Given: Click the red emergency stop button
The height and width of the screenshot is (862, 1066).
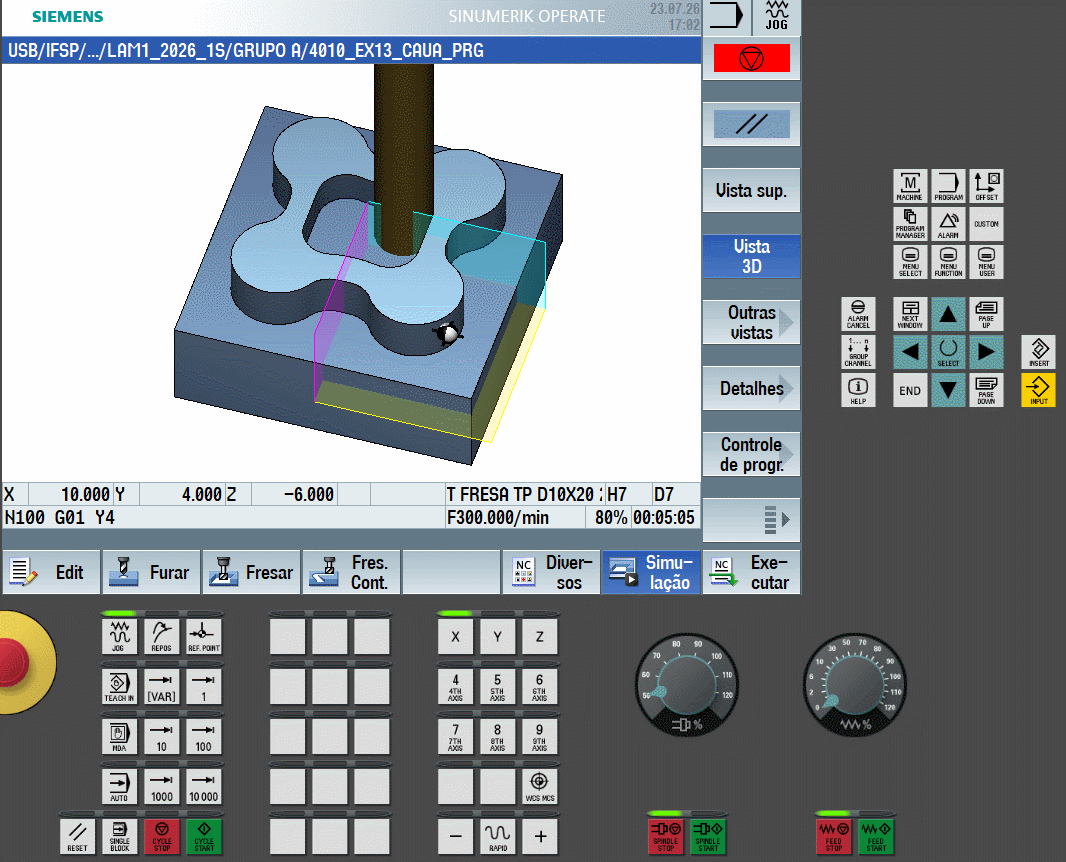Looking at the screenshot, I should 15,662.
